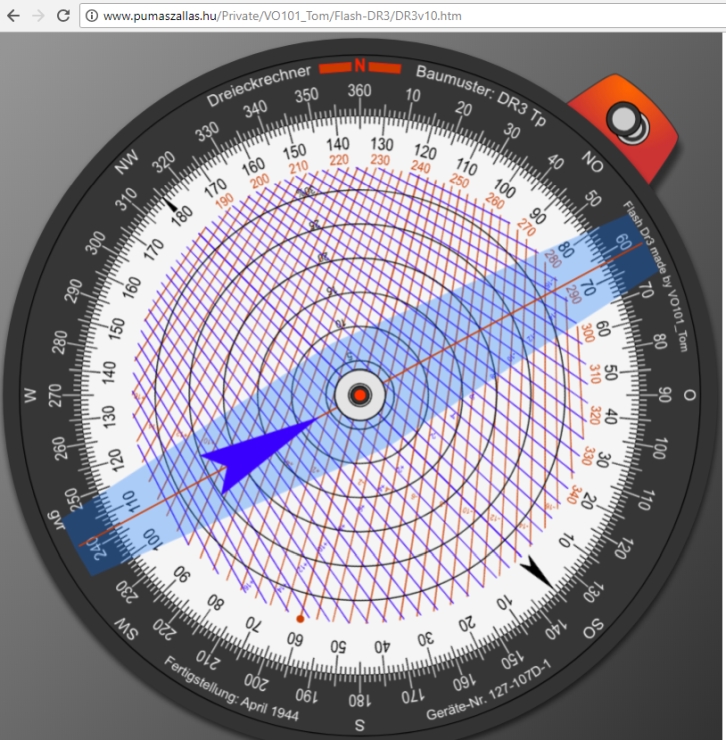
Task: Click the 350 mark on the outer ring
Action: (x=306, y=95)
